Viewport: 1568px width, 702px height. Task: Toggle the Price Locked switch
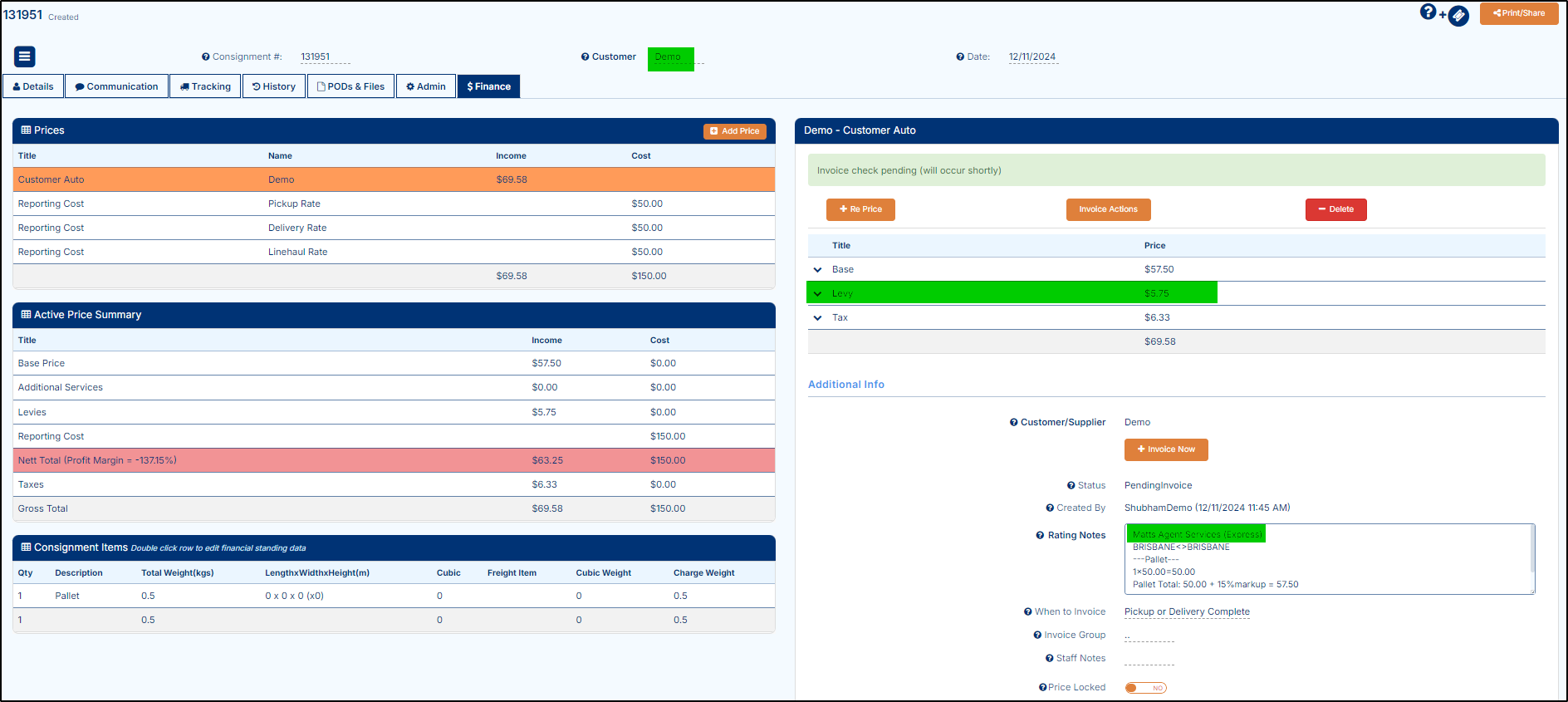[1145, 688]
